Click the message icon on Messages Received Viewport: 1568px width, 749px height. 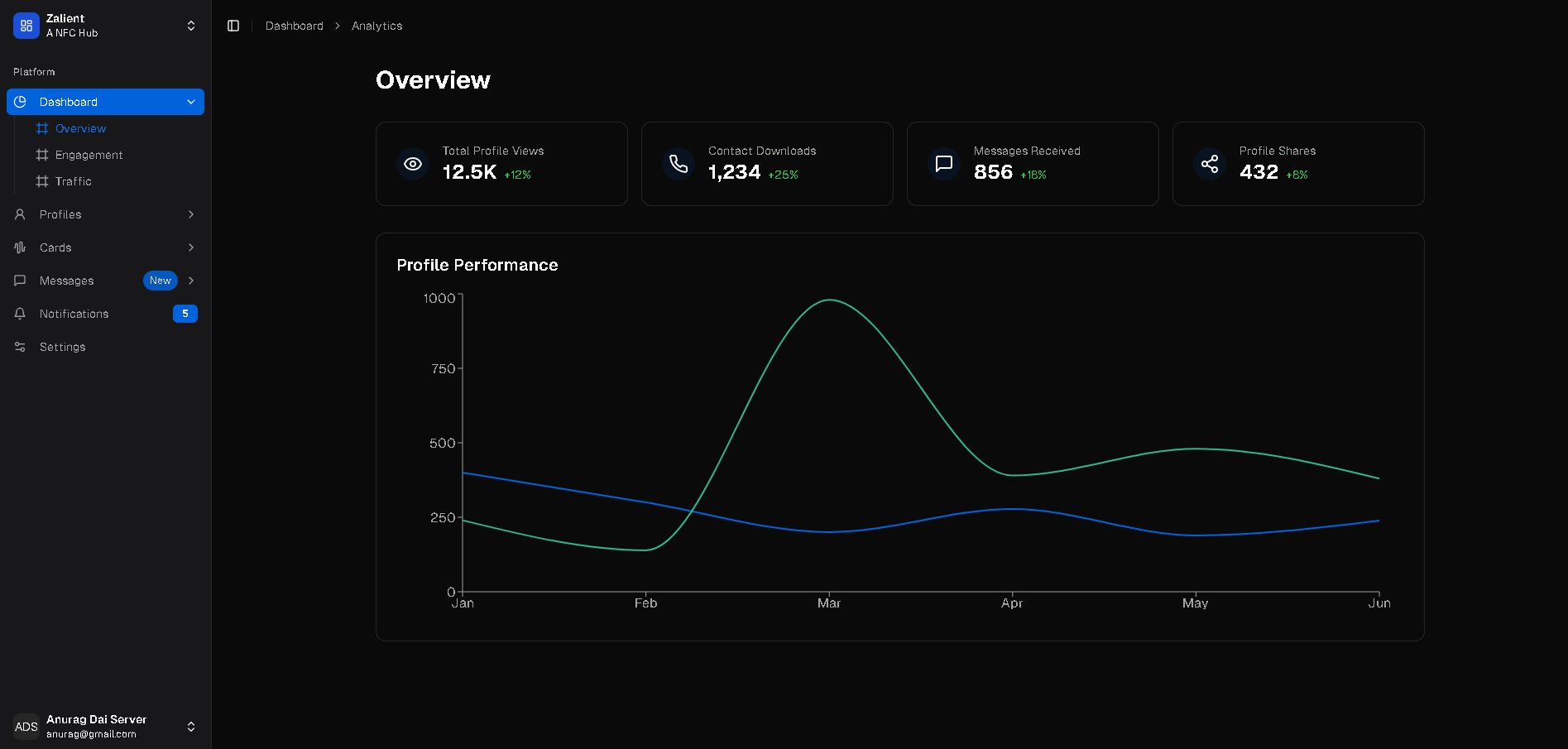(944, 164)
